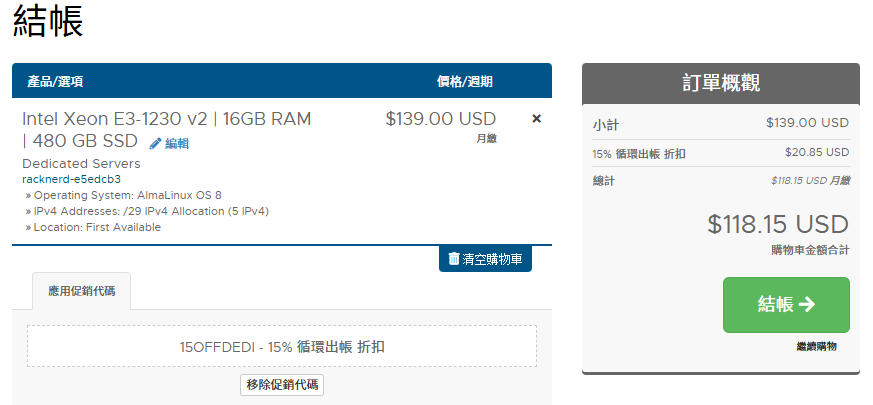
Task: Click the $139.00 USD monthly item price
Action: point(440,119)
